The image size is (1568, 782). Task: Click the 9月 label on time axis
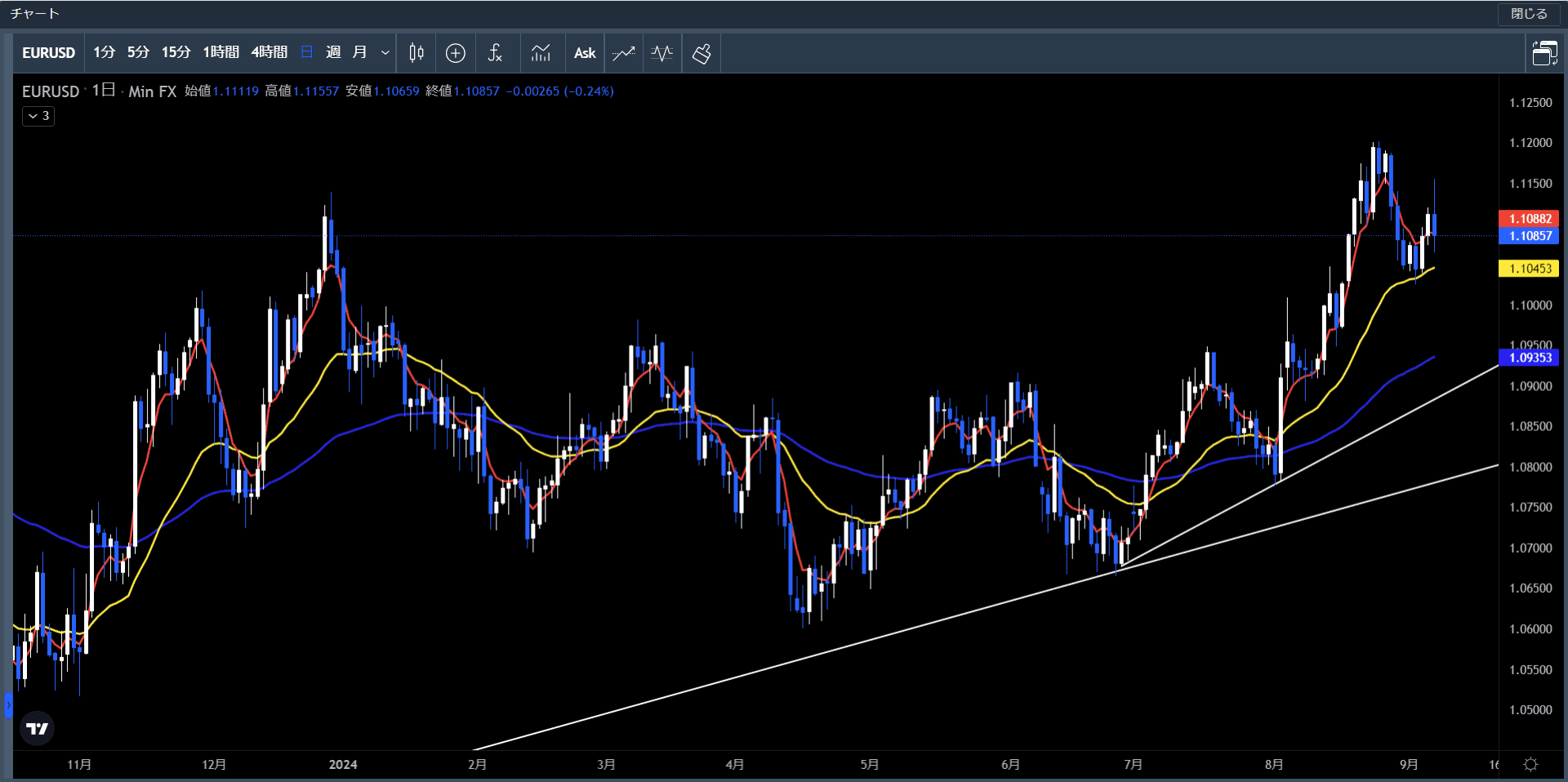pos(1408,765)
